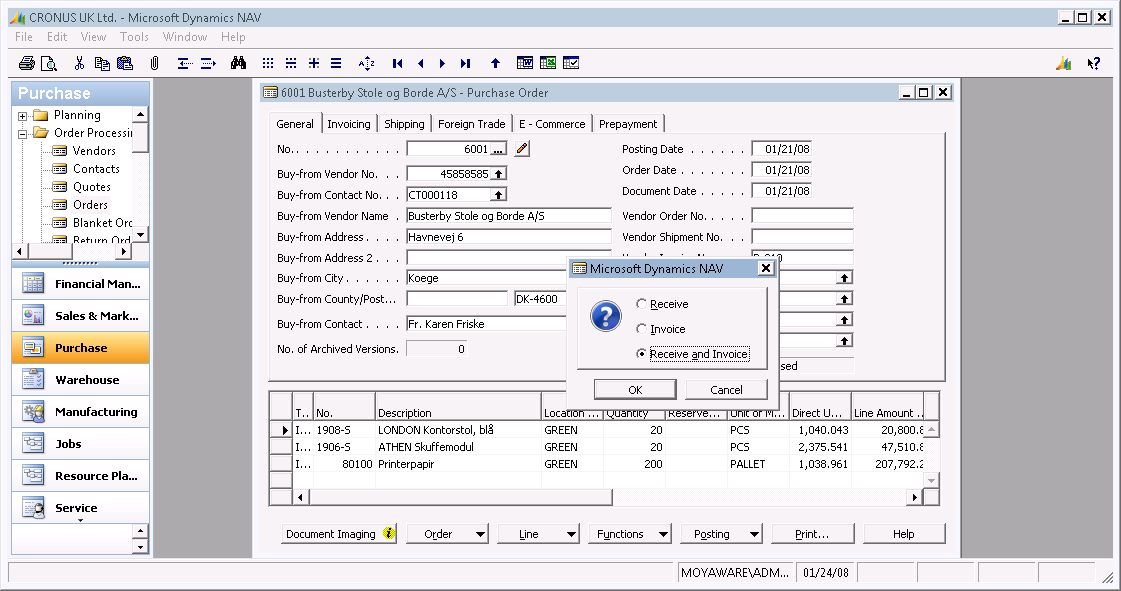Switch to the Prepayment tab

(628, 124)
